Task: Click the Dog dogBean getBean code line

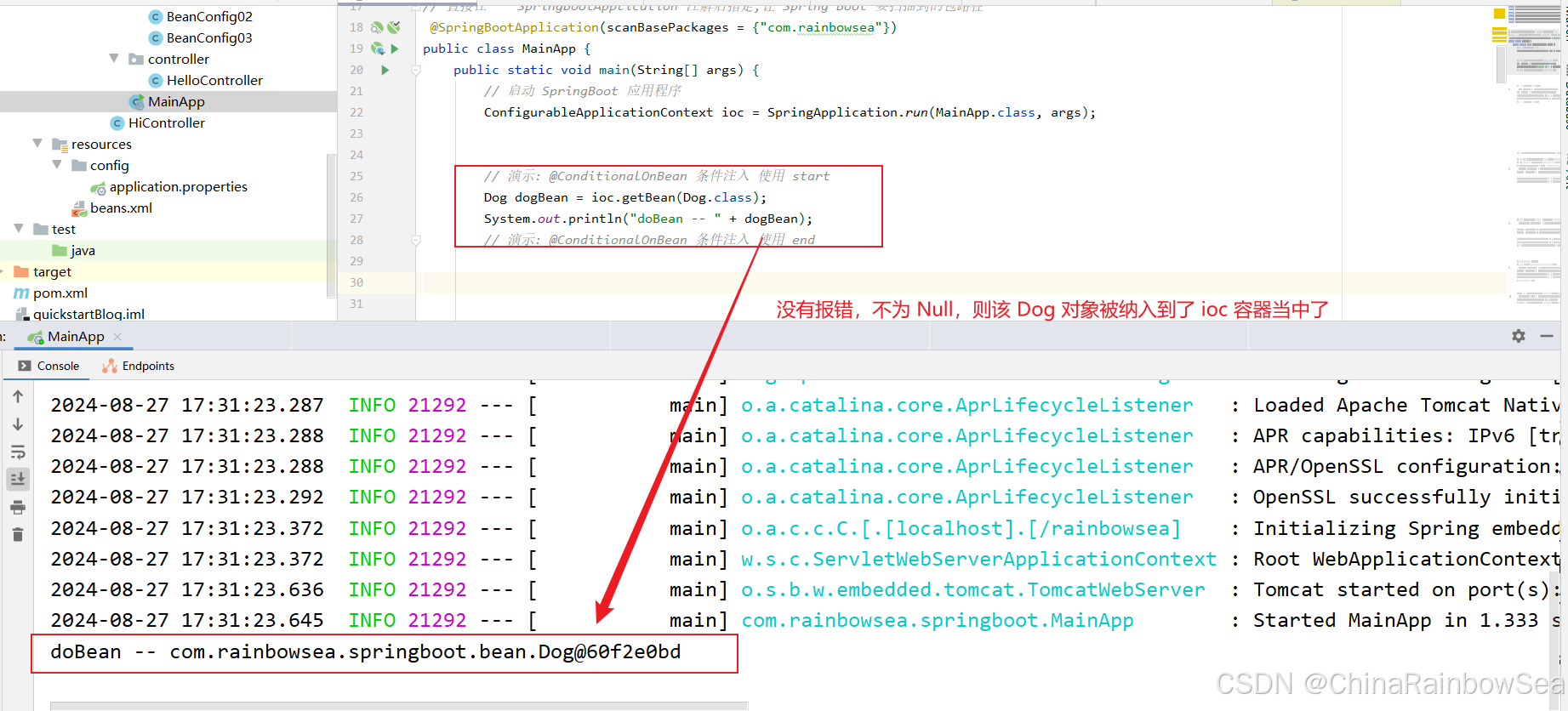Action: point(625,197)
